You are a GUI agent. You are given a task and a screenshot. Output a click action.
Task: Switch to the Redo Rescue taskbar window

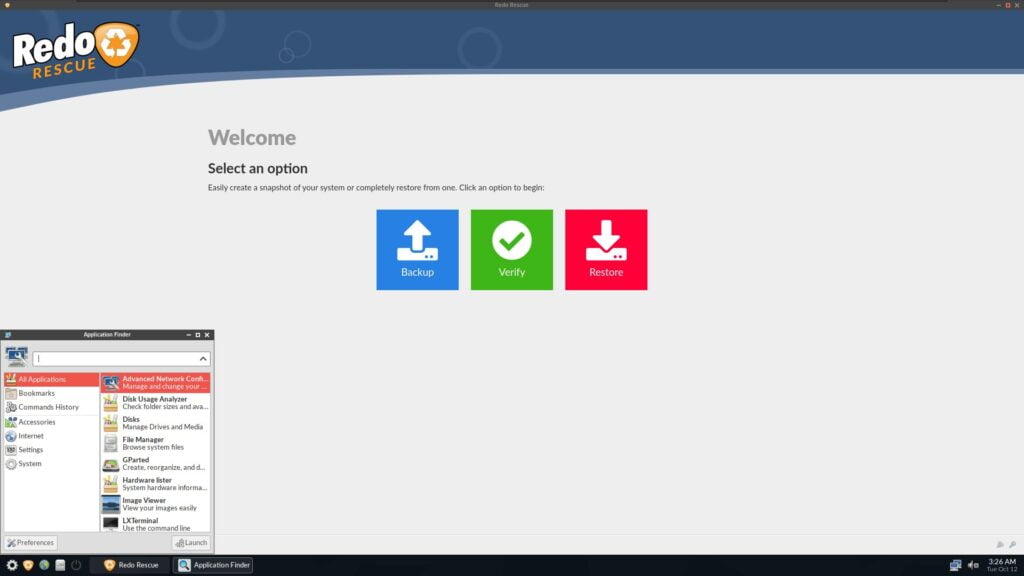pyautogui.click(x=131, y=565)
